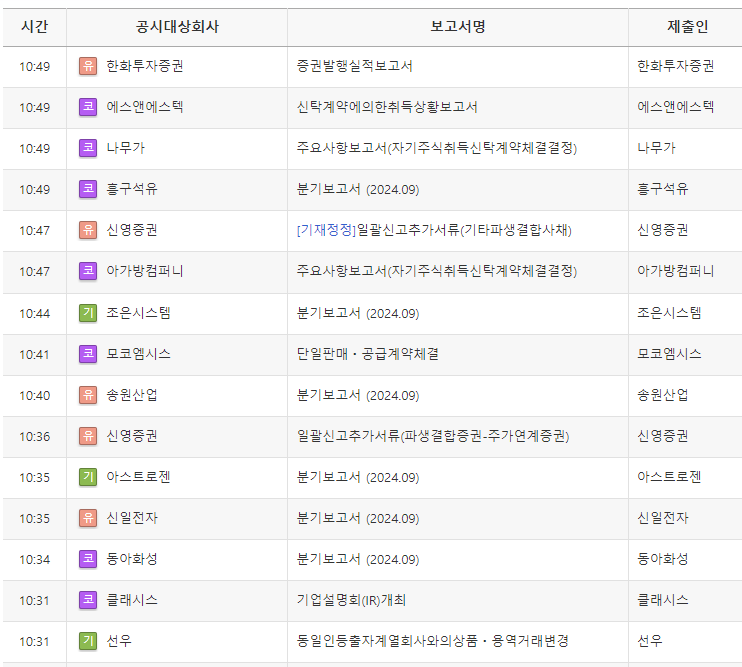742x667 pixels.
Task: Click the 10:34 time cell
Action: coord(35,560)
